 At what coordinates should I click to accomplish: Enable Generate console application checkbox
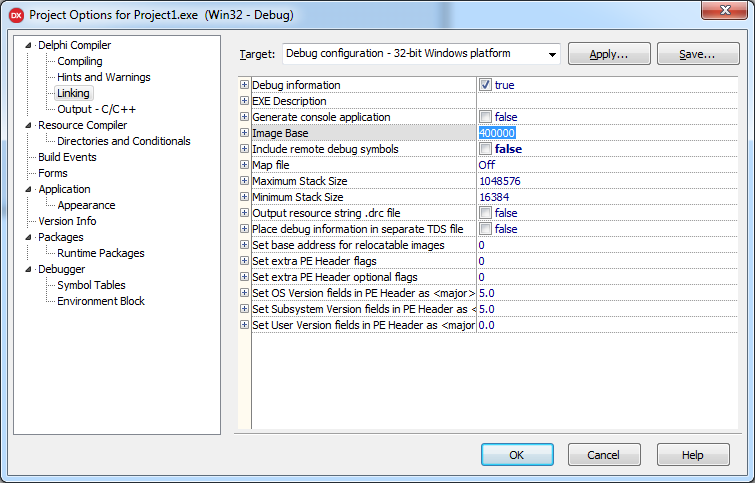point(485,117)
